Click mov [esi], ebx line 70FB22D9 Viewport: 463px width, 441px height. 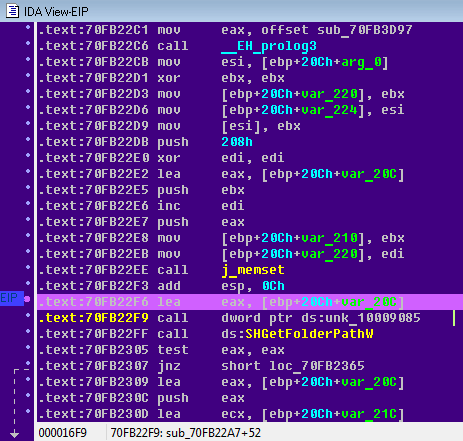pyautogui.click(x=250, y=126)
